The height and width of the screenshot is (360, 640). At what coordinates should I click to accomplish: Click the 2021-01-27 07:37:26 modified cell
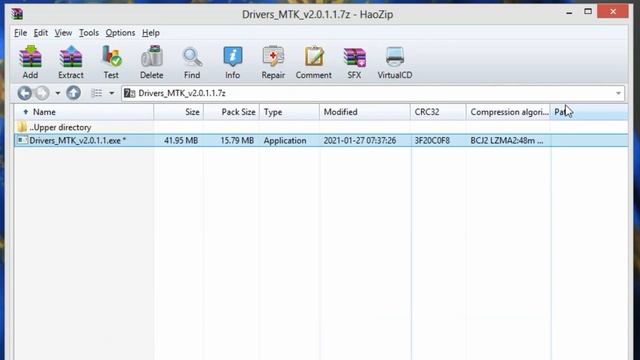(360, 140)
